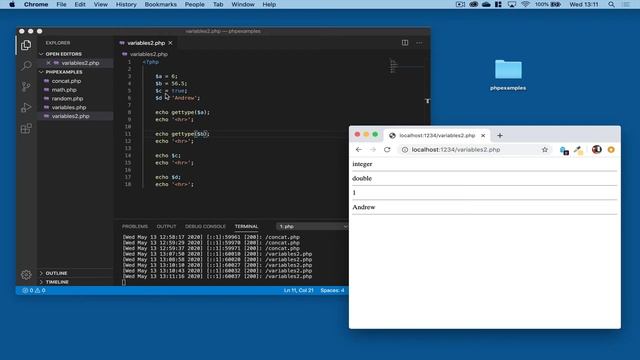640x360 pixels.
Task: Open the Window menu
Action: click(x=243, y=4)
